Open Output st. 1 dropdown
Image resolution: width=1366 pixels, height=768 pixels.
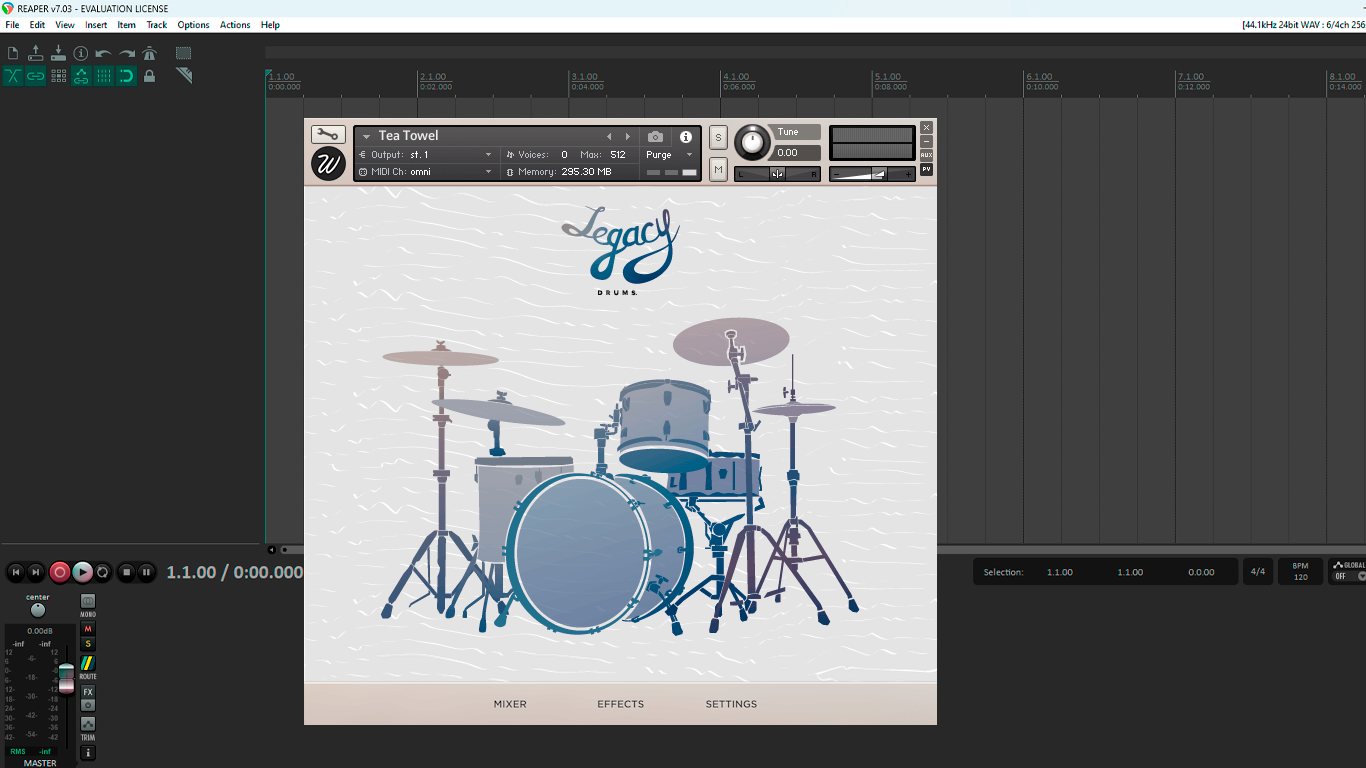[427, 155]
